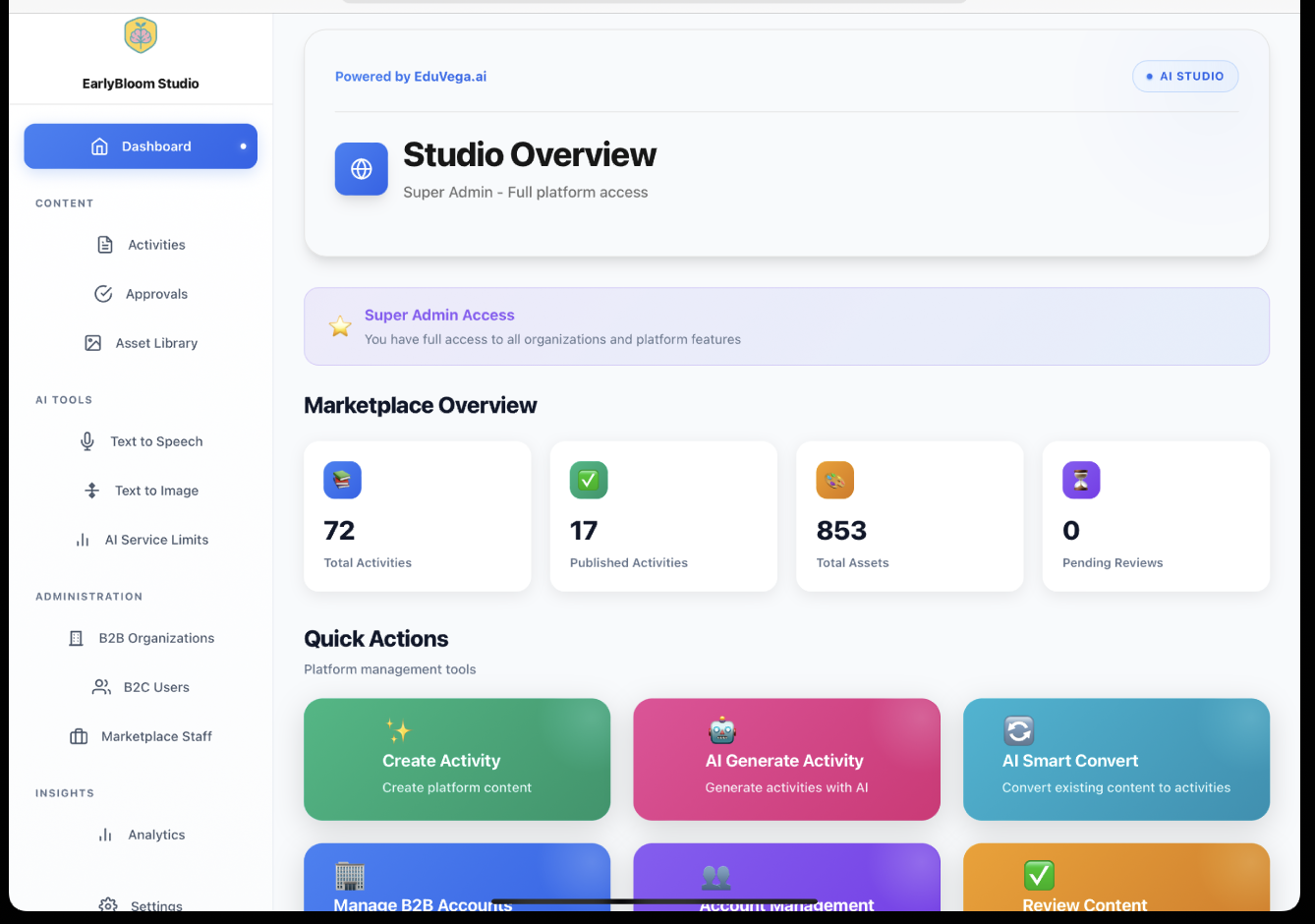The image size is (1315, 924).
Task: Click the AI STUDIO badge
Action: tap(1185, 77)
